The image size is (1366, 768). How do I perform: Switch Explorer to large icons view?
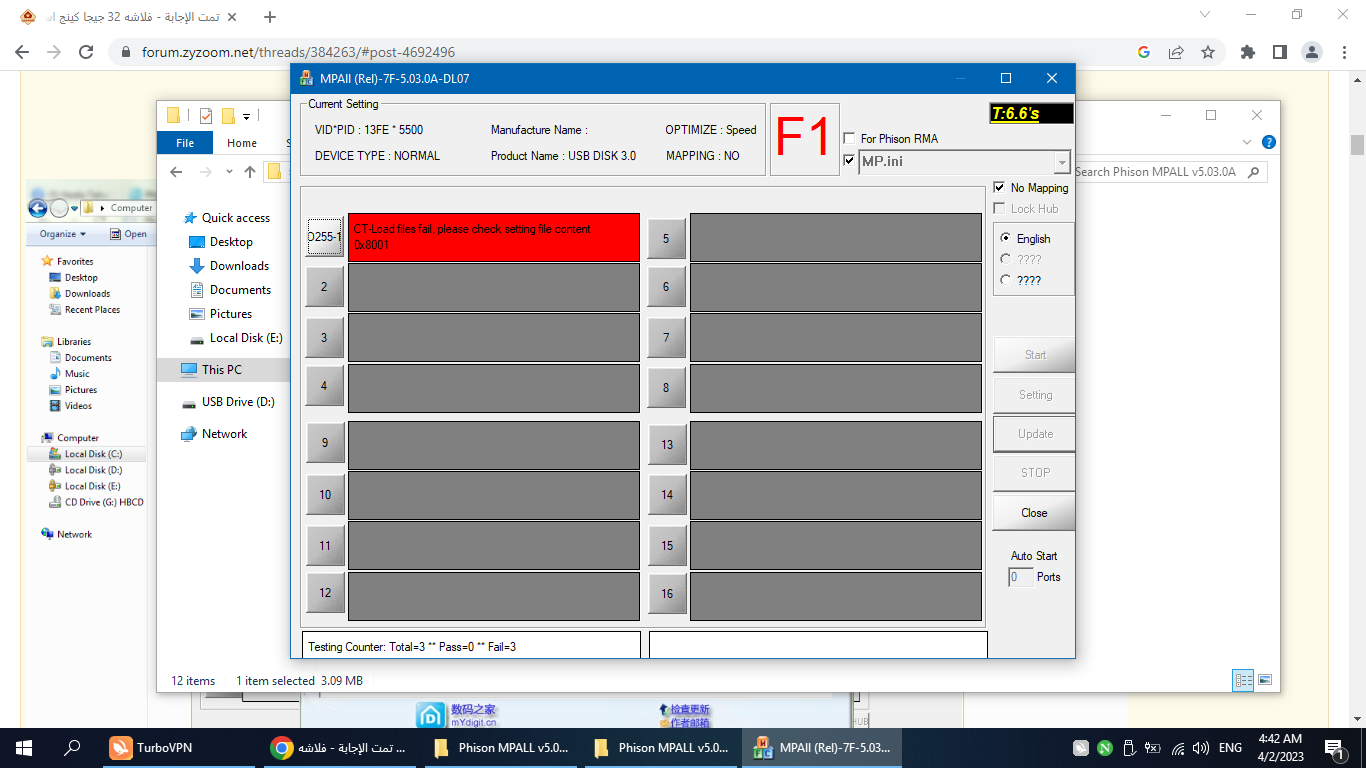pyautogui.click(x=1265, y=680)
